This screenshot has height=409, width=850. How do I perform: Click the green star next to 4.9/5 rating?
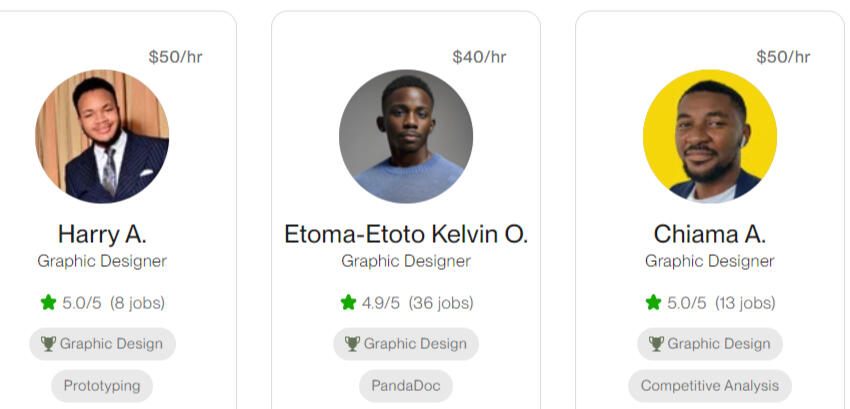pyautogui.click(x=348, y=302)
